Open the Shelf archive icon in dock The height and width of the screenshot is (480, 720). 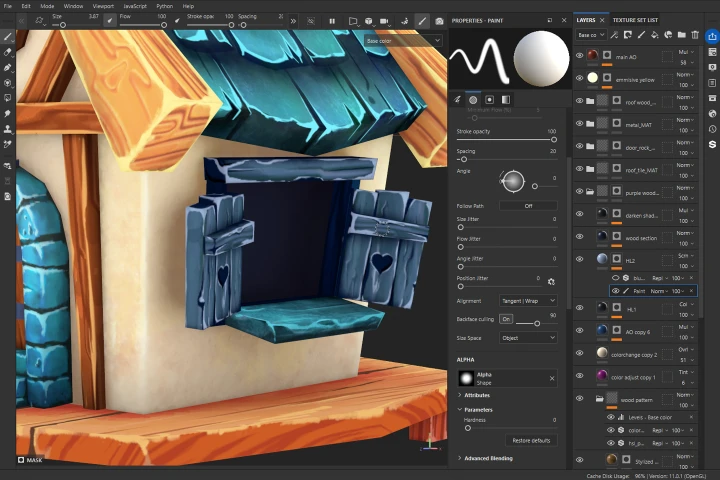pyautogui.click(x=712, y=98)
